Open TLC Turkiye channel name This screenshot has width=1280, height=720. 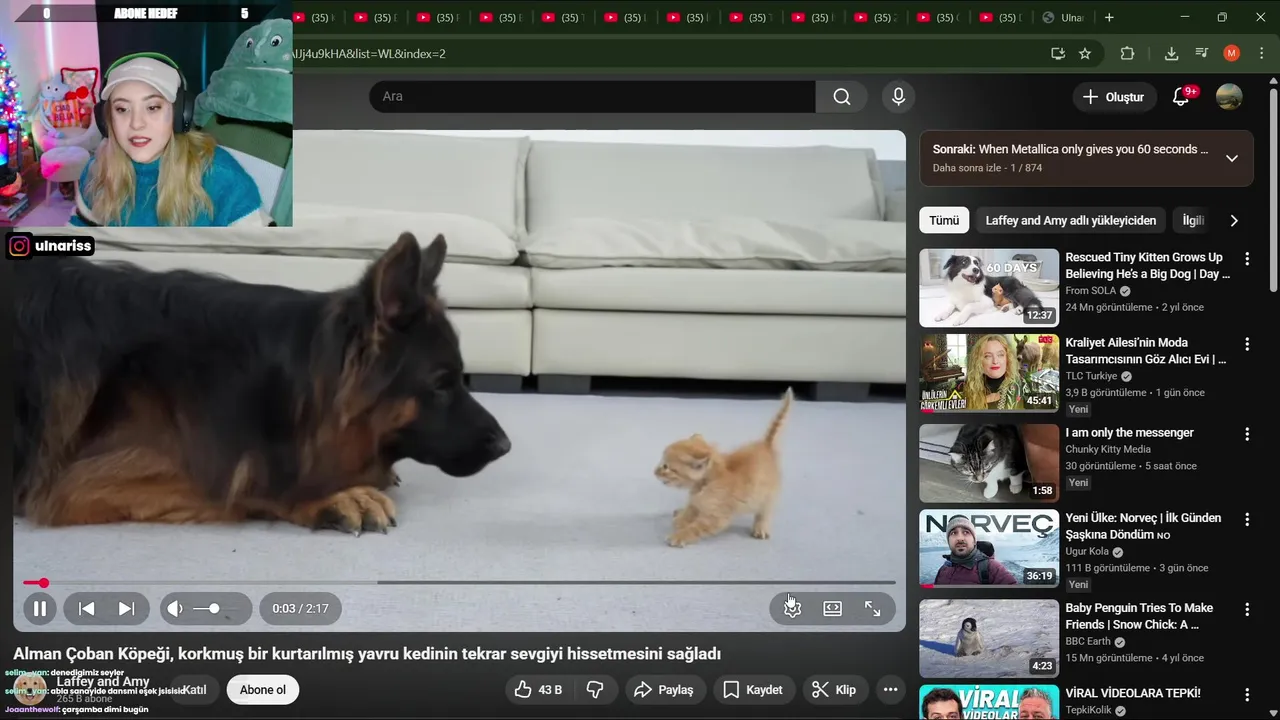[x=1091, y=376]
